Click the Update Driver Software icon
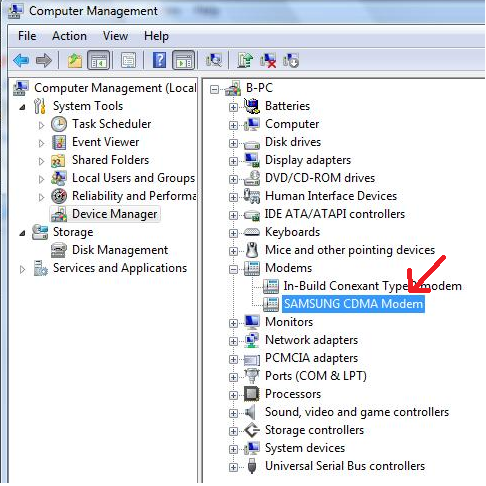 [x=245, y=61]
